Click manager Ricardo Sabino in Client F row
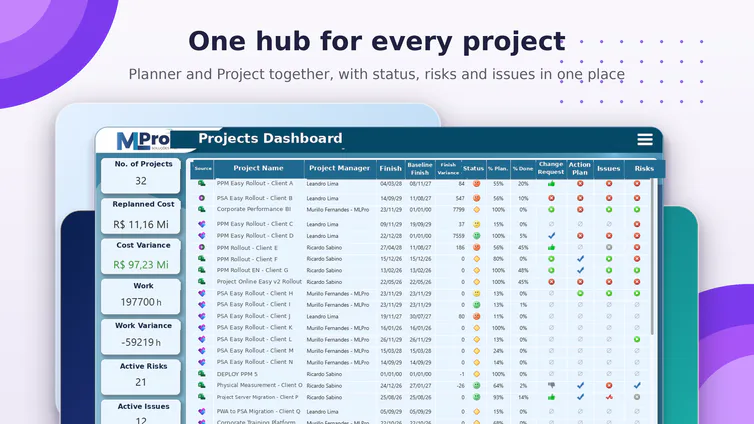754x424 pixels. [x=325, y=259]
